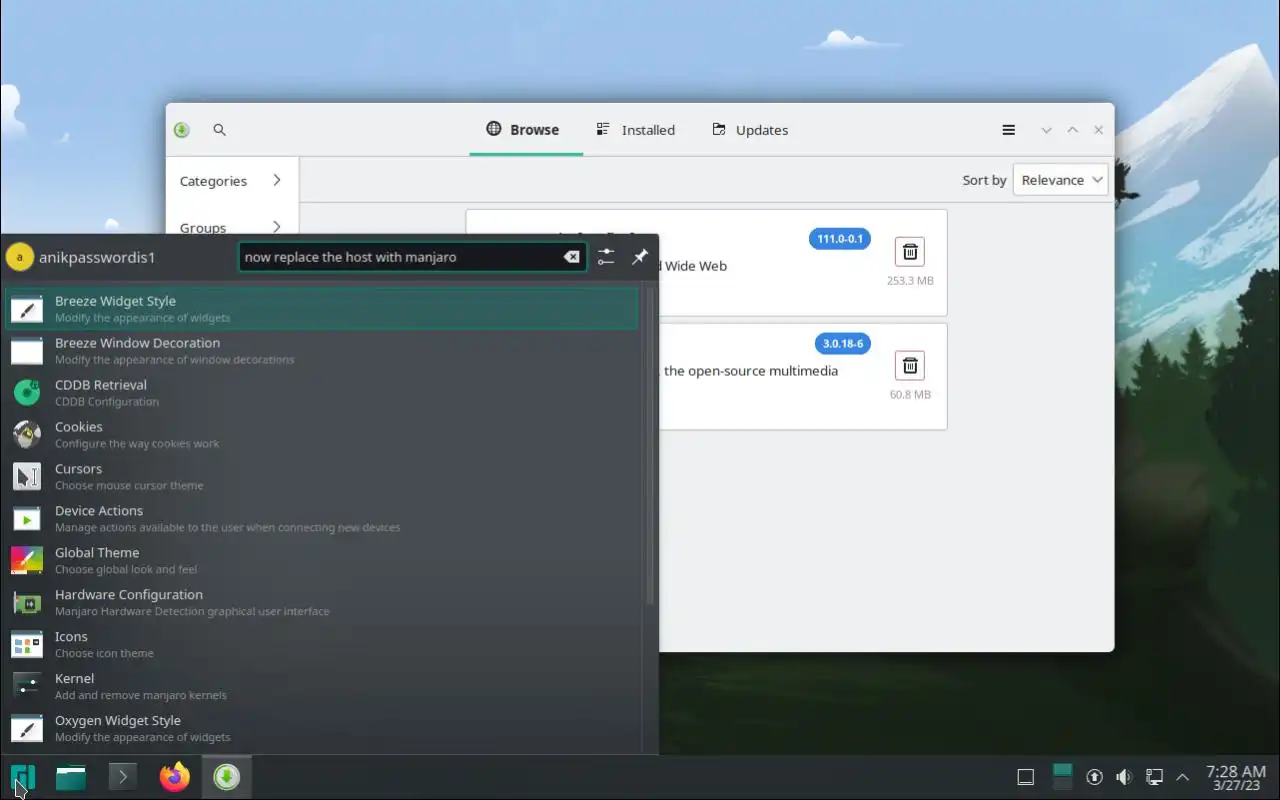Open the Device Actions entry

click(322, 519)
